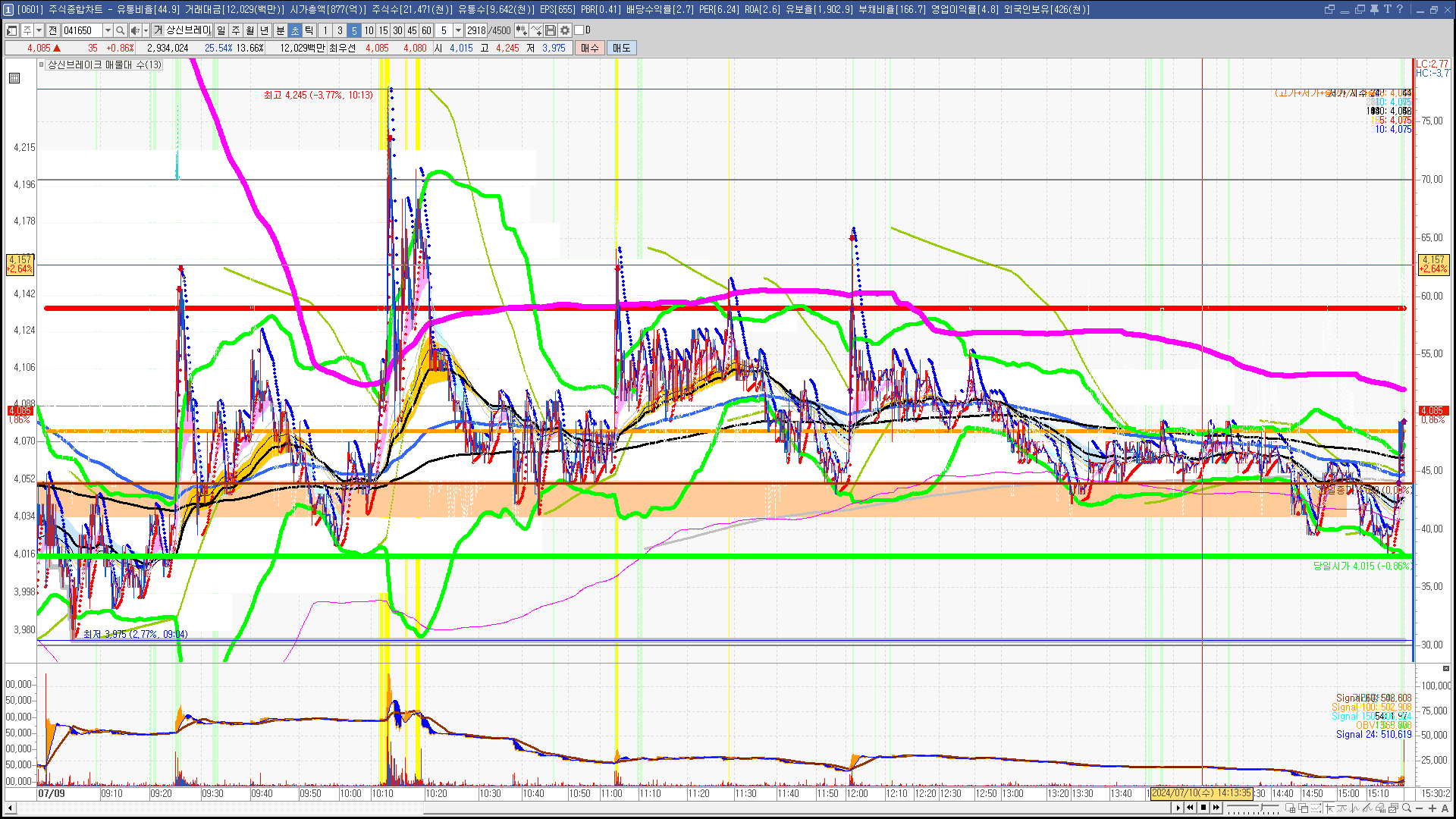
Task: Click the save chart floppy disk icon
Action: [x=551, y=30]
